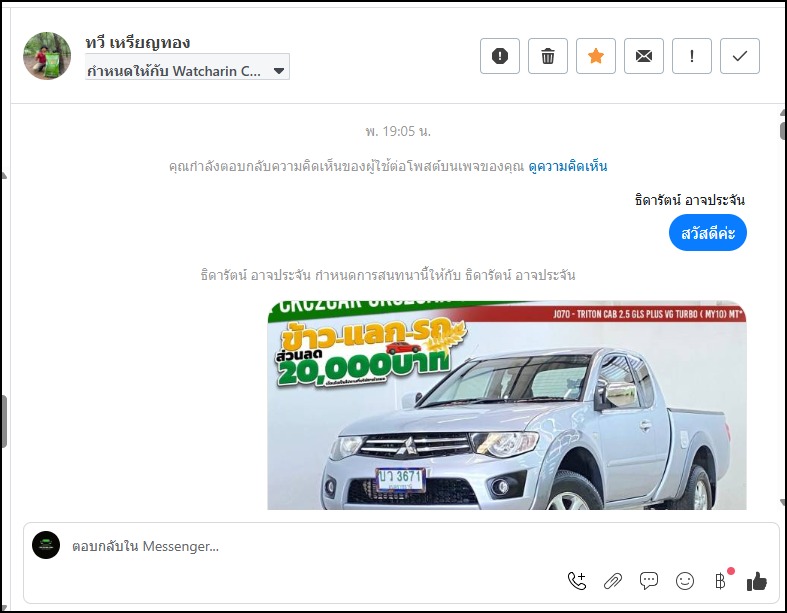Viewport: 787px width, 613px height.
Task: Click the conversation assignment notice text
Action: coord(387,275)
